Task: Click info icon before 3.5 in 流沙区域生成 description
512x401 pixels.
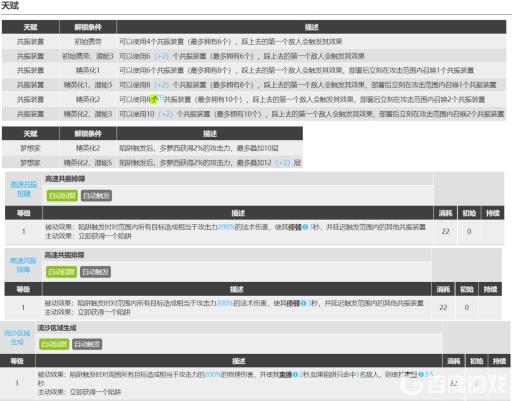Action: point(421,375)
